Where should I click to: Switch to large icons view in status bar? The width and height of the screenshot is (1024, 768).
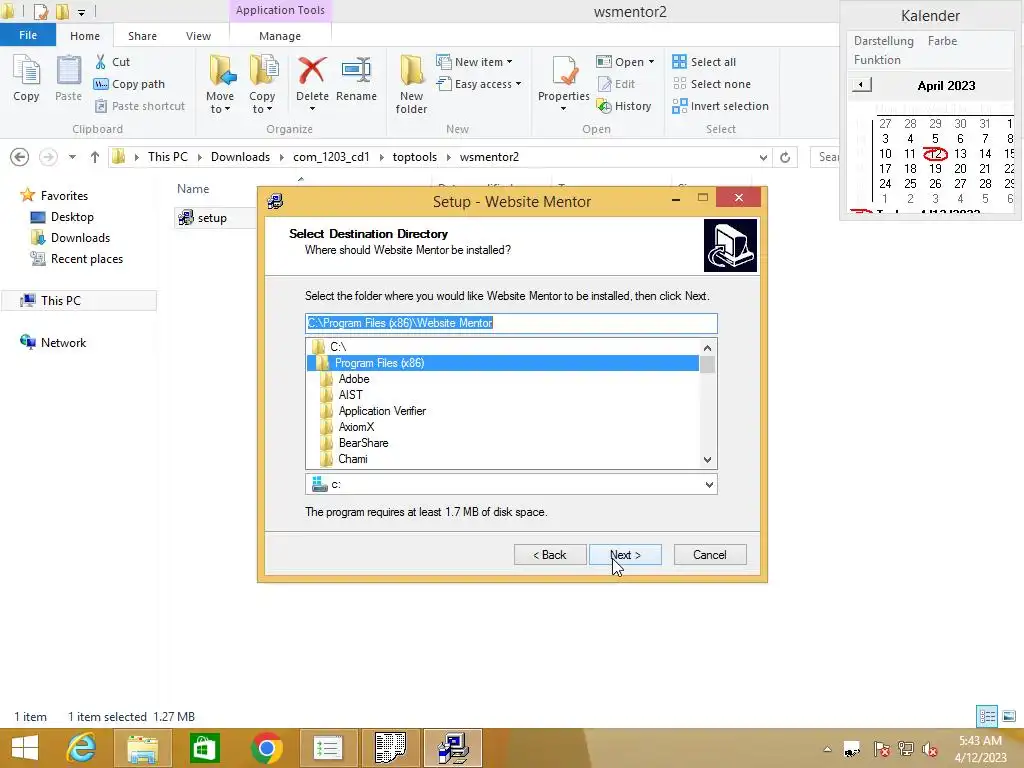coord(1009,716)
